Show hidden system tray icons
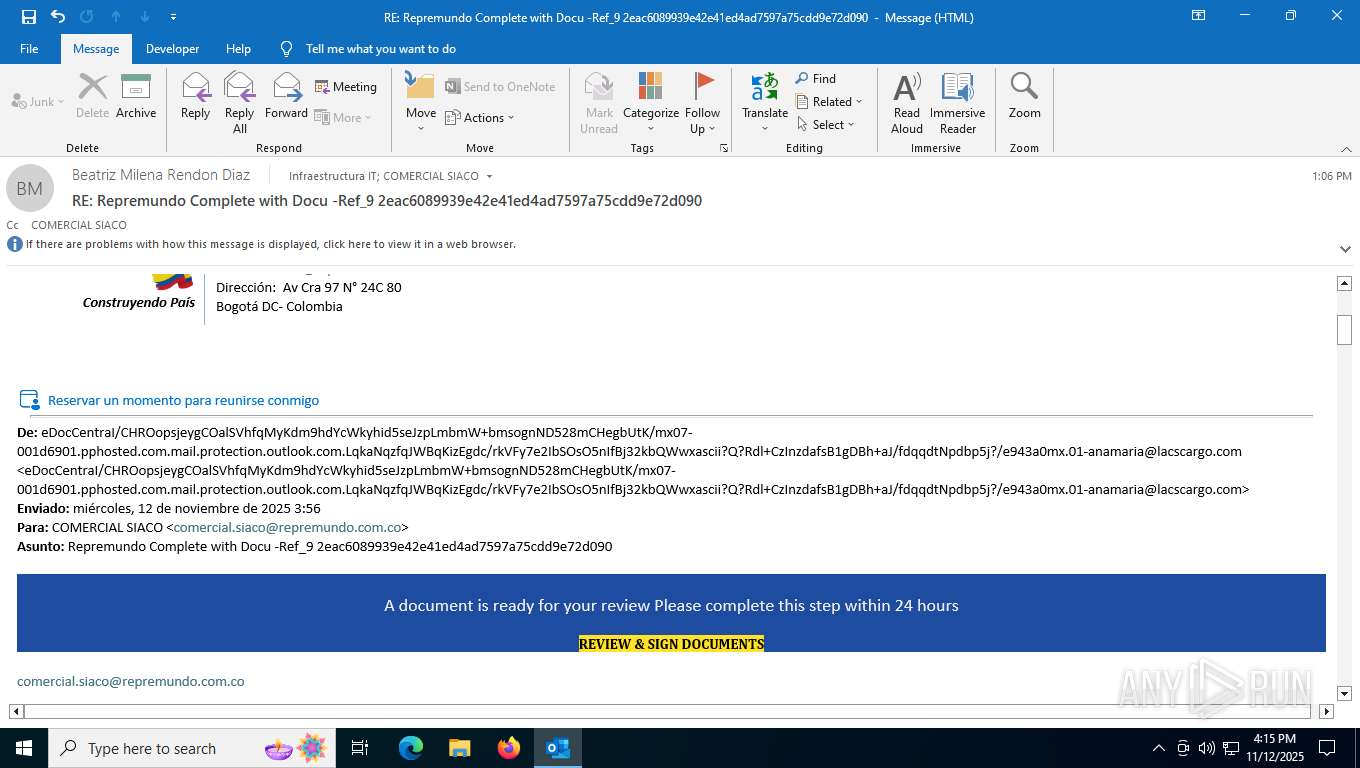The height and width of the screenshot is (768, 1360). point(1158,748)
